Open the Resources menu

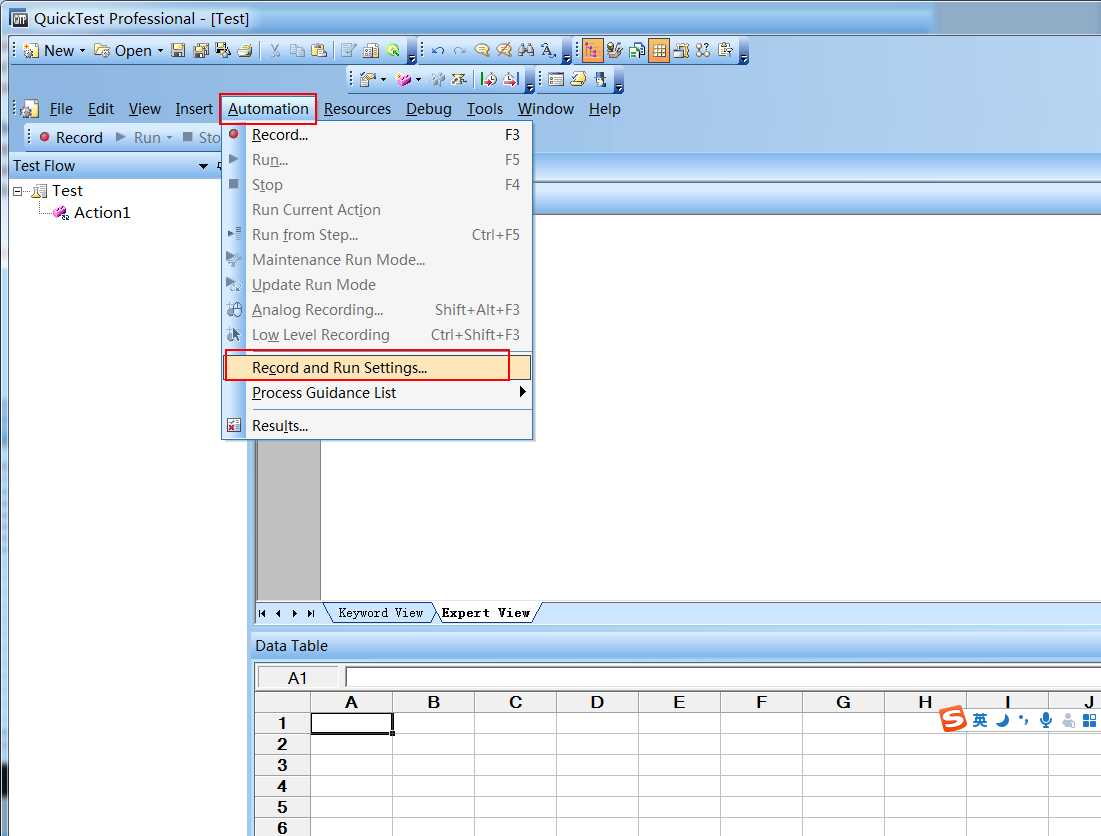[x=357, y=109]
